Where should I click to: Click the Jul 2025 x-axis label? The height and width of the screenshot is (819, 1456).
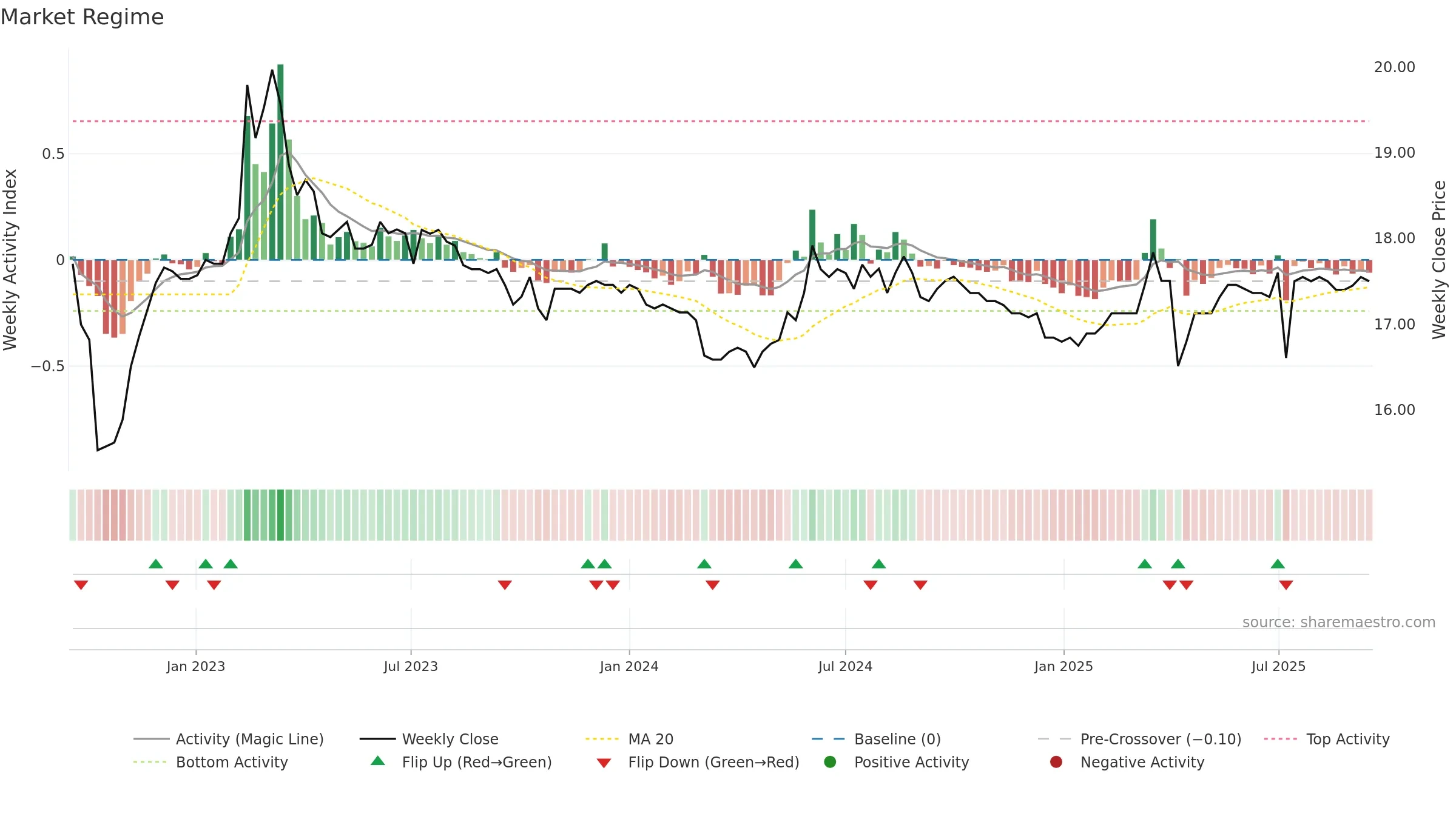(x=1278, y=666)
